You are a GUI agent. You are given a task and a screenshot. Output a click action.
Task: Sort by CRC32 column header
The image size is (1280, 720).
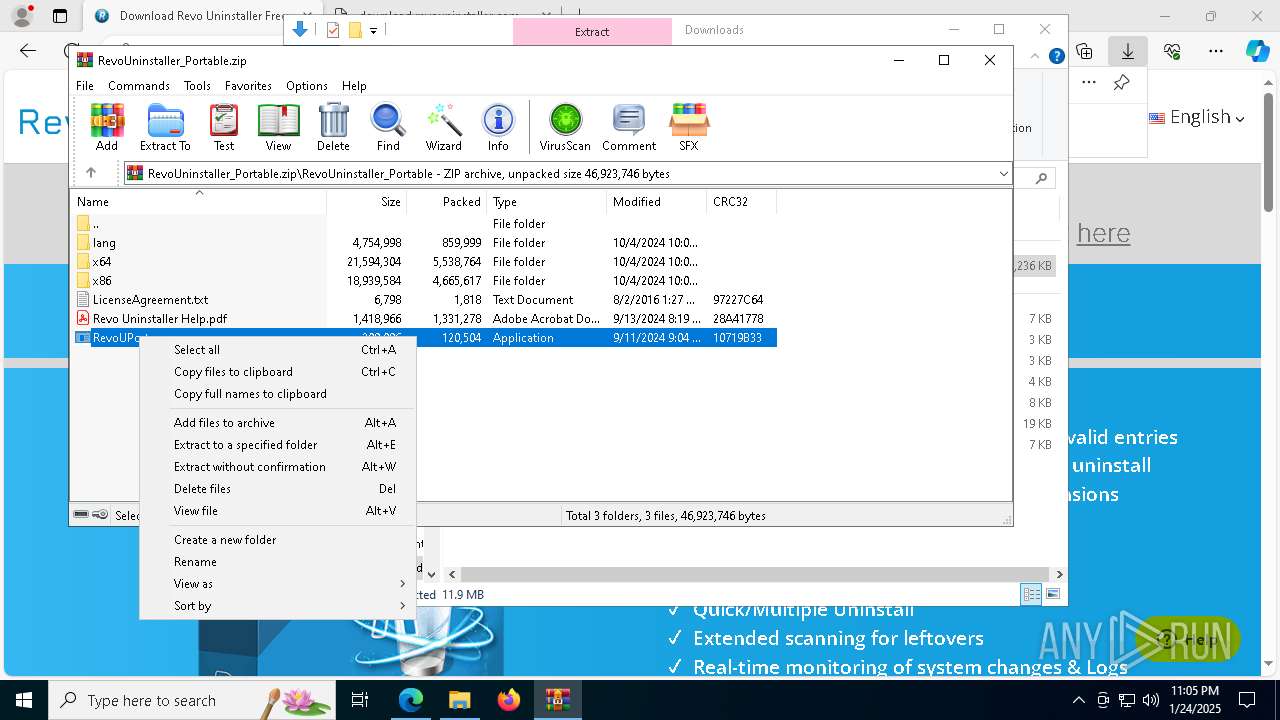741,201
